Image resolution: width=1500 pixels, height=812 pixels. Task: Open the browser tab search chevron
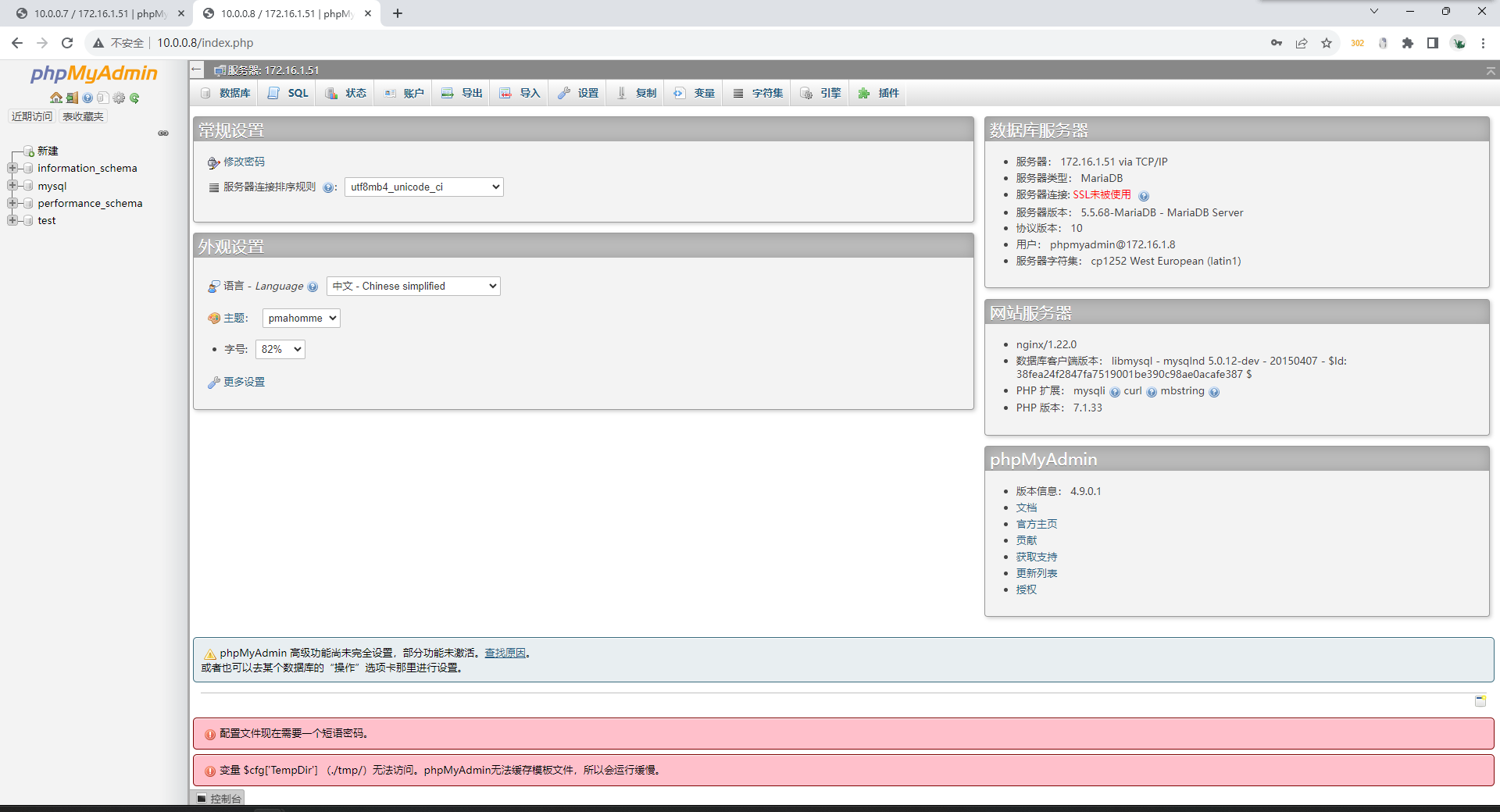coord(1374,12)
